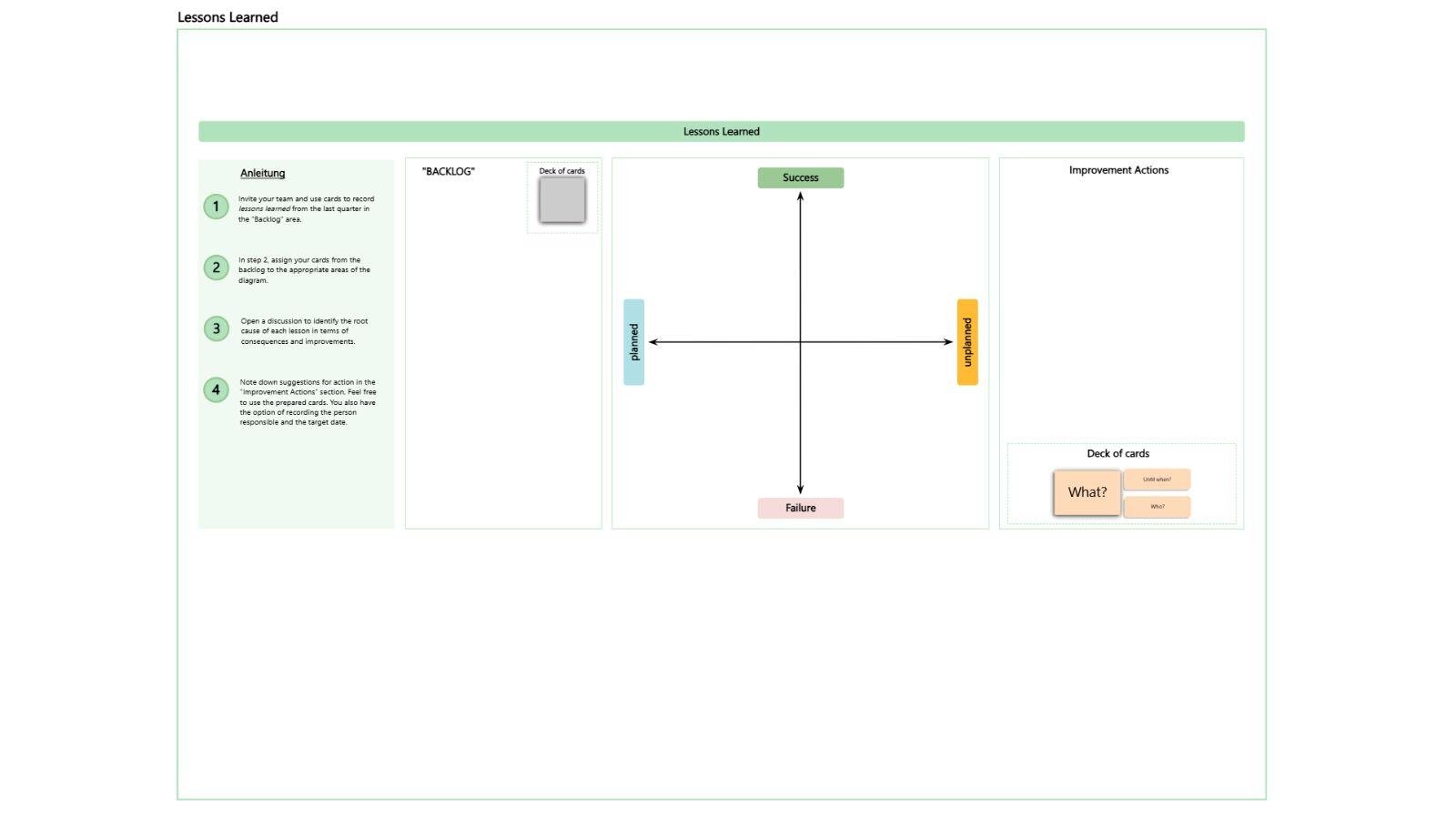This screenshot has width=1456, height=819.
Task: Click the green Lessons Learned header bar
Action: pos(721,132)
